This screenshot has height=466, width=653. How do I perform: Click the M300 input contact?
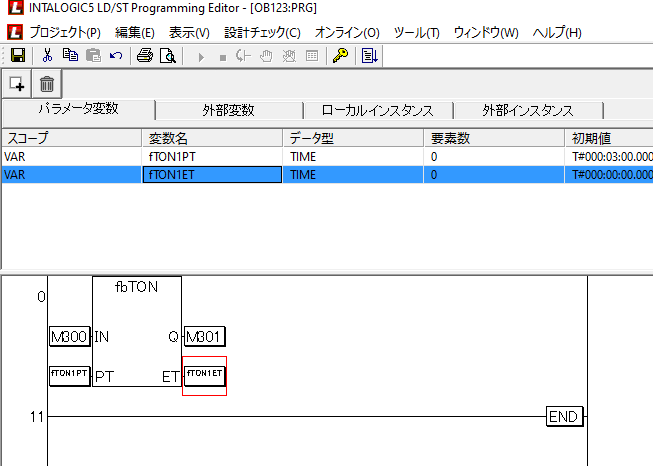pos(69,337)
